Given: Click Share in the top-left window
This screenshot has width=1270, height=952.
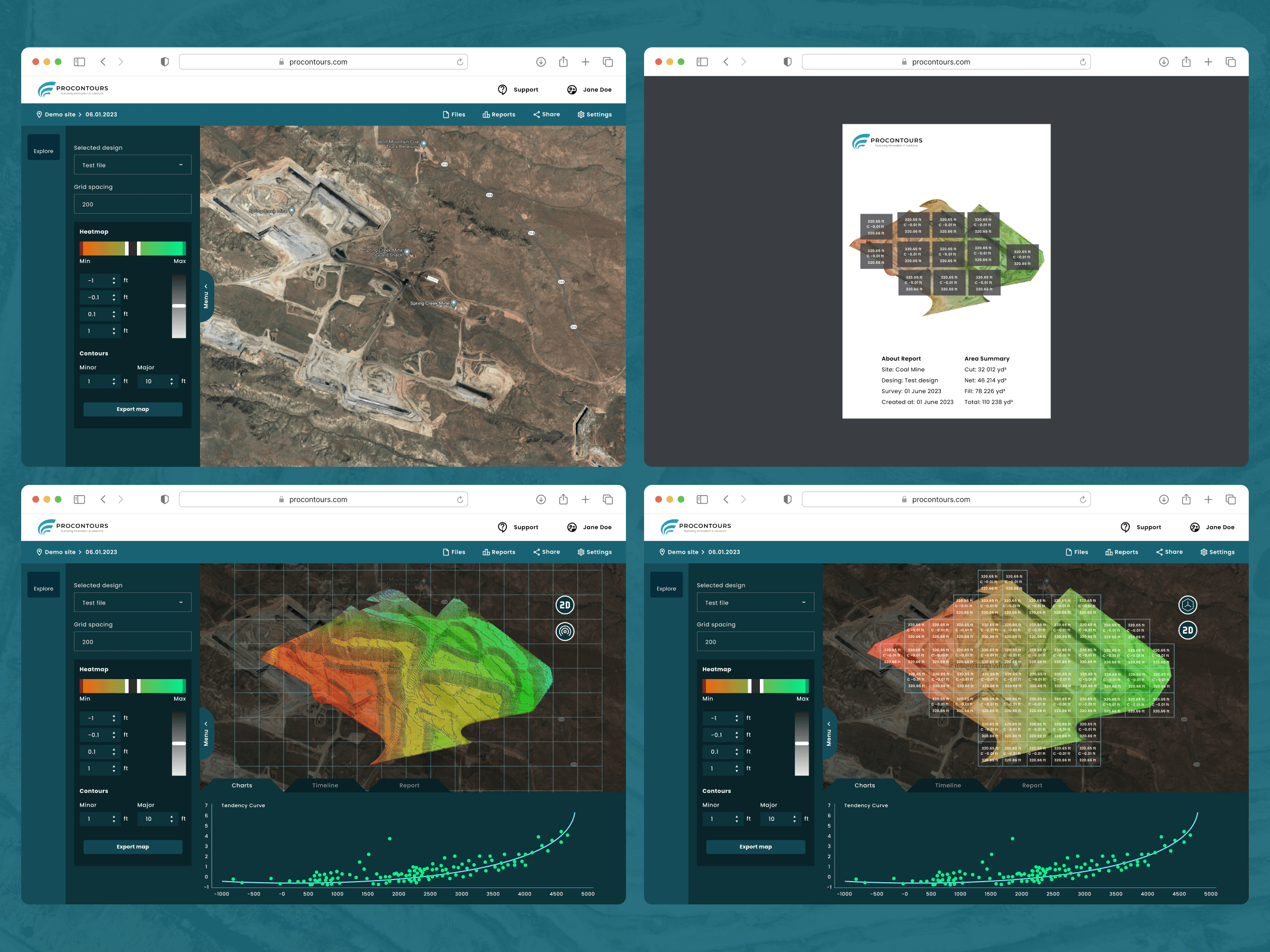Looking at the screenshot, I should point(547,114).
